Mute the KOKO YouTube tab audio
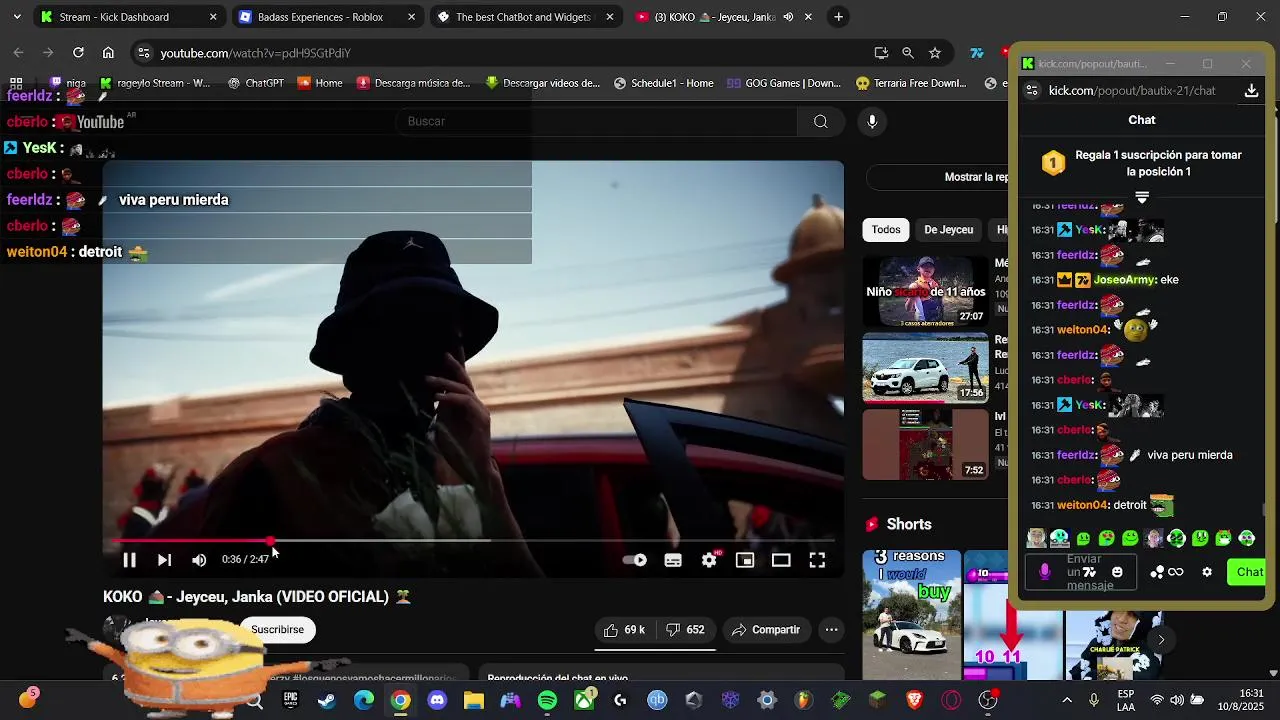Image resolution: width=1280 pixels, height=720 pixels. [x=788, y=17]
